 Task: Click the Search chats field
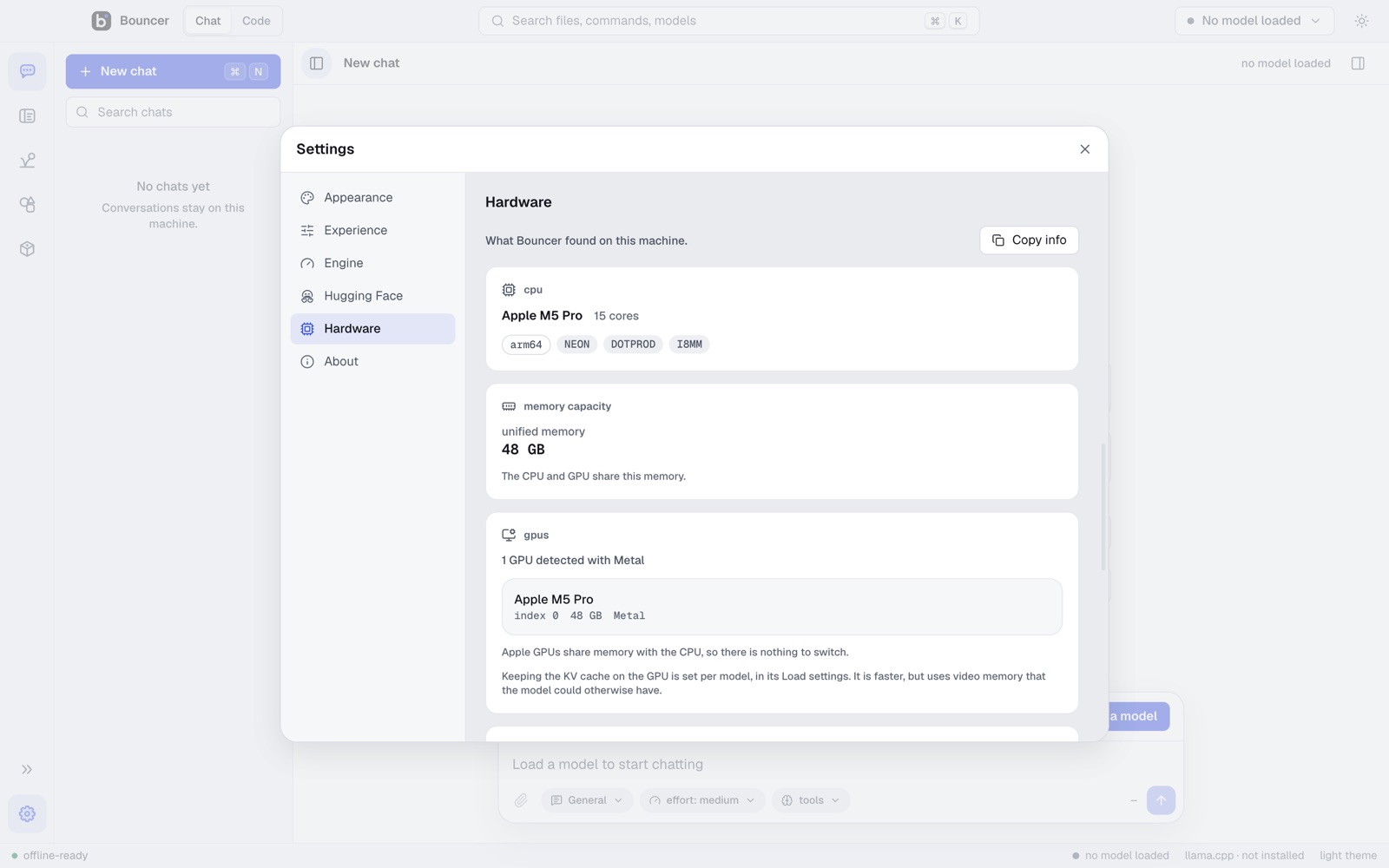(173, 112)
